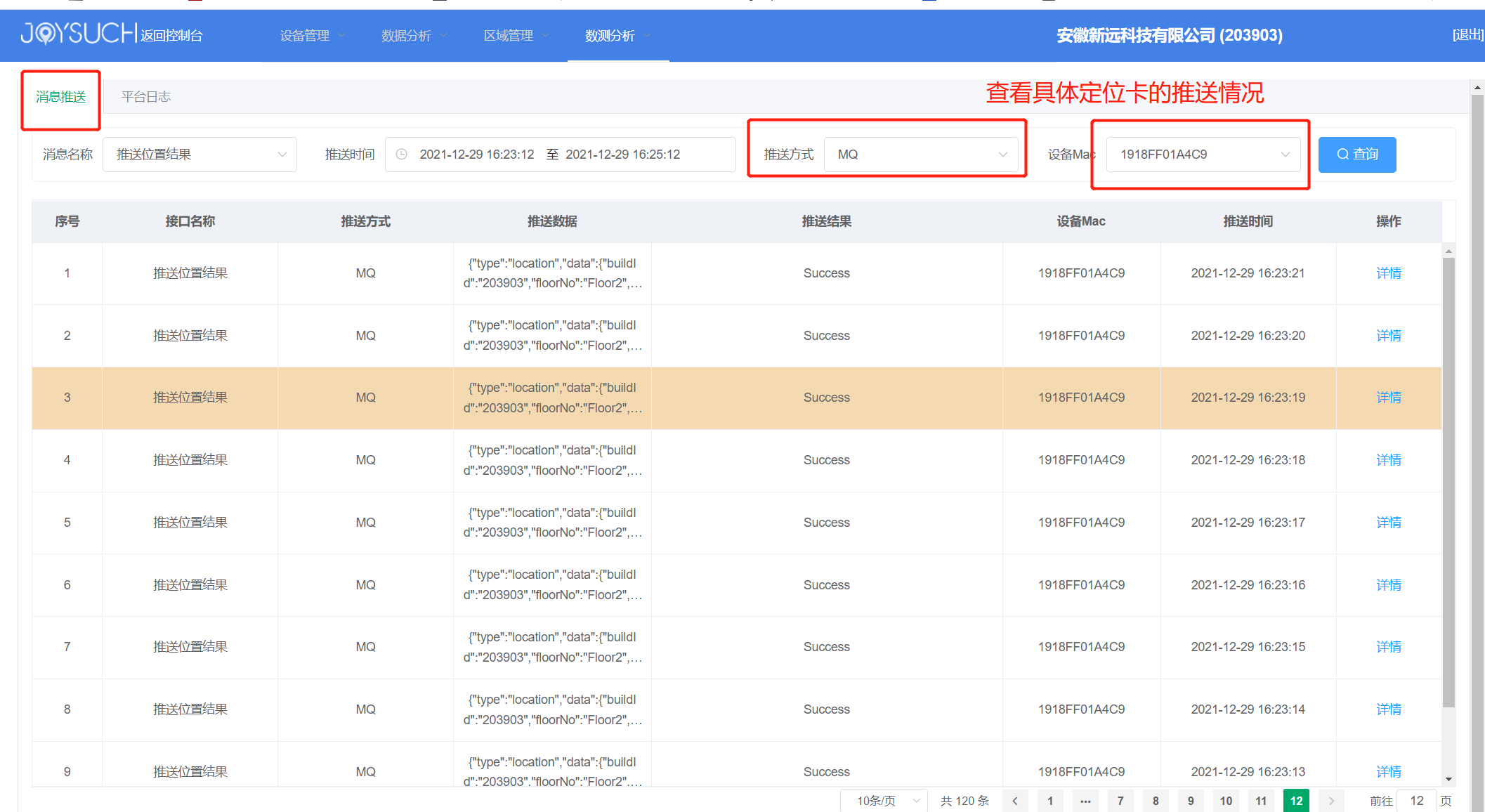Screen dimensions: 1485x812
Task: Open 推送方式 dropdown showing MQ
Action: click(921, 155)
